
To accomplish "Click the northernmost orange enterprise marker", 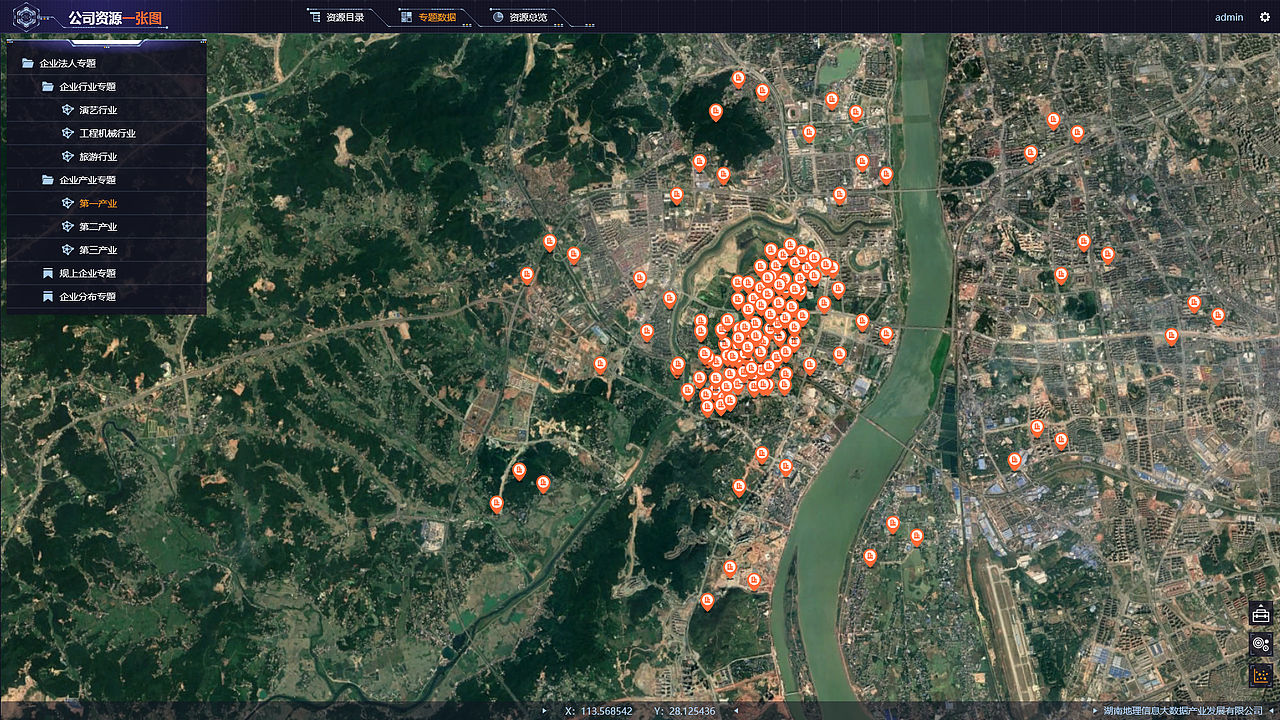I will (x=738, y=79).
